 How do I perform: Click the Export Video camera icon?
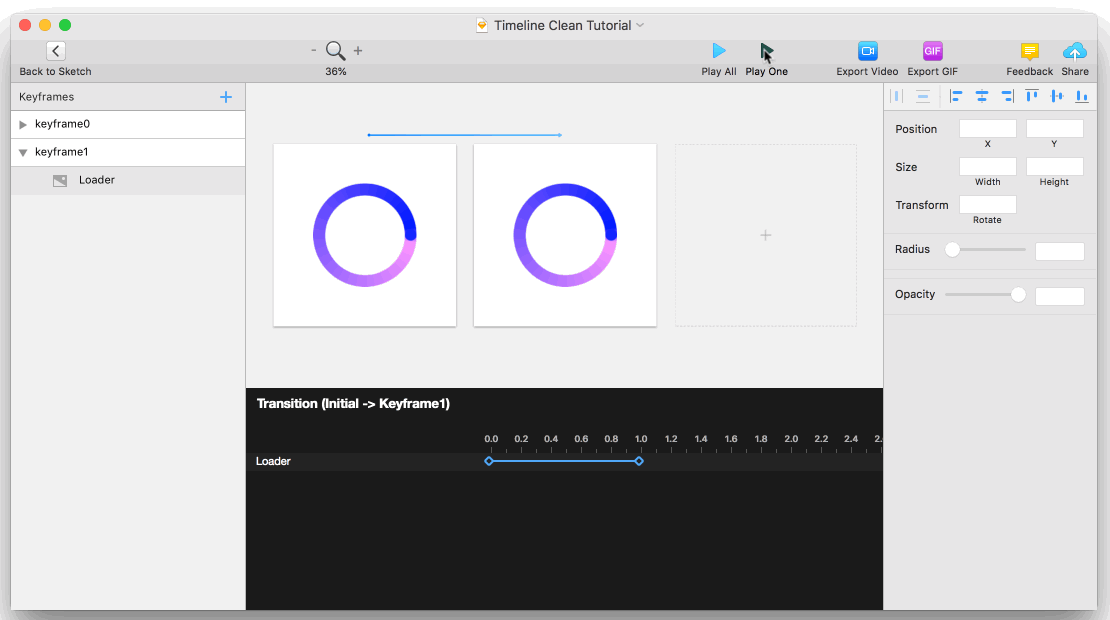867,51
